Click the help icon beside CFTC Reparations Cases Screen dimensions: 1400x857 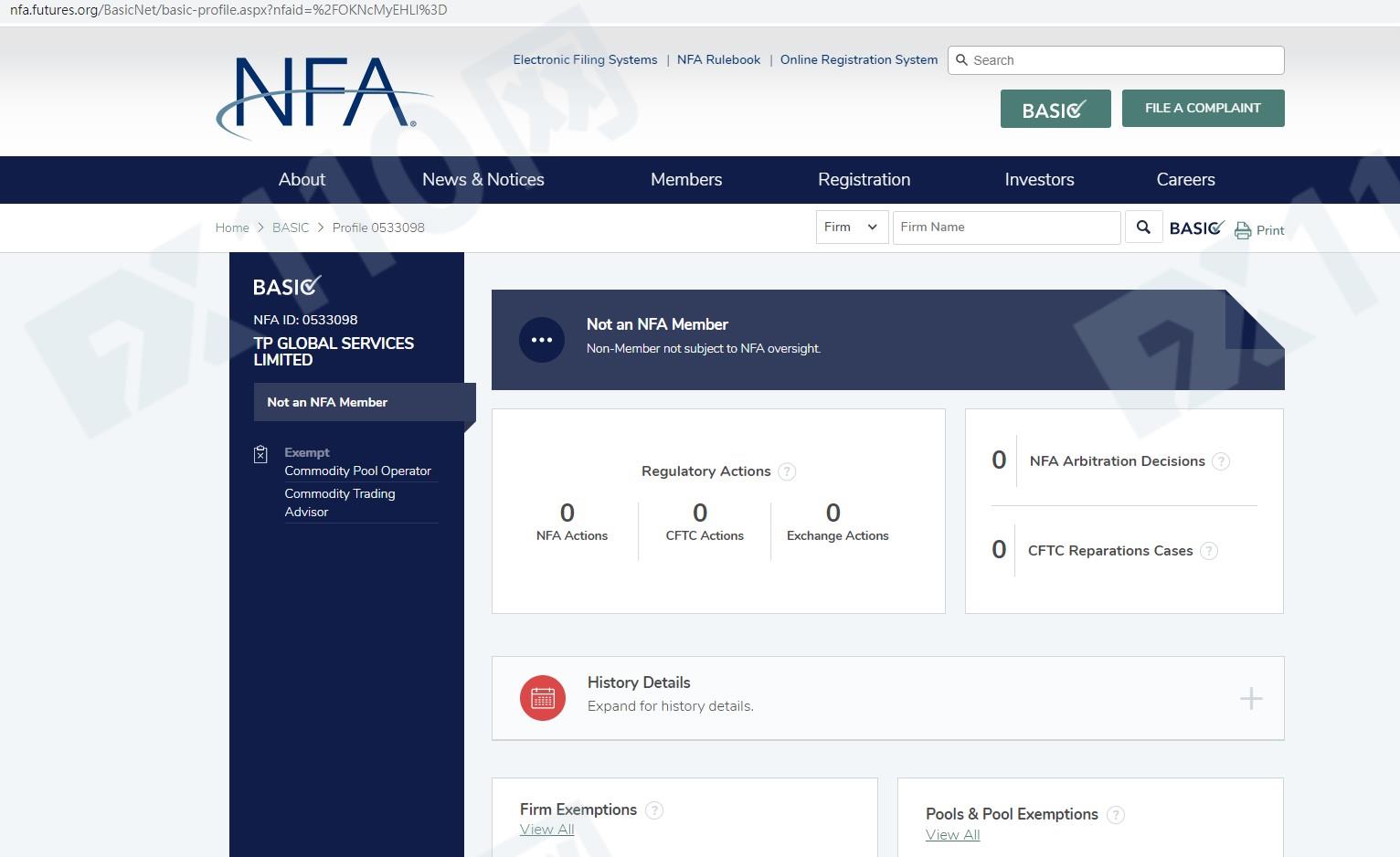click(x=1209, y=551)
